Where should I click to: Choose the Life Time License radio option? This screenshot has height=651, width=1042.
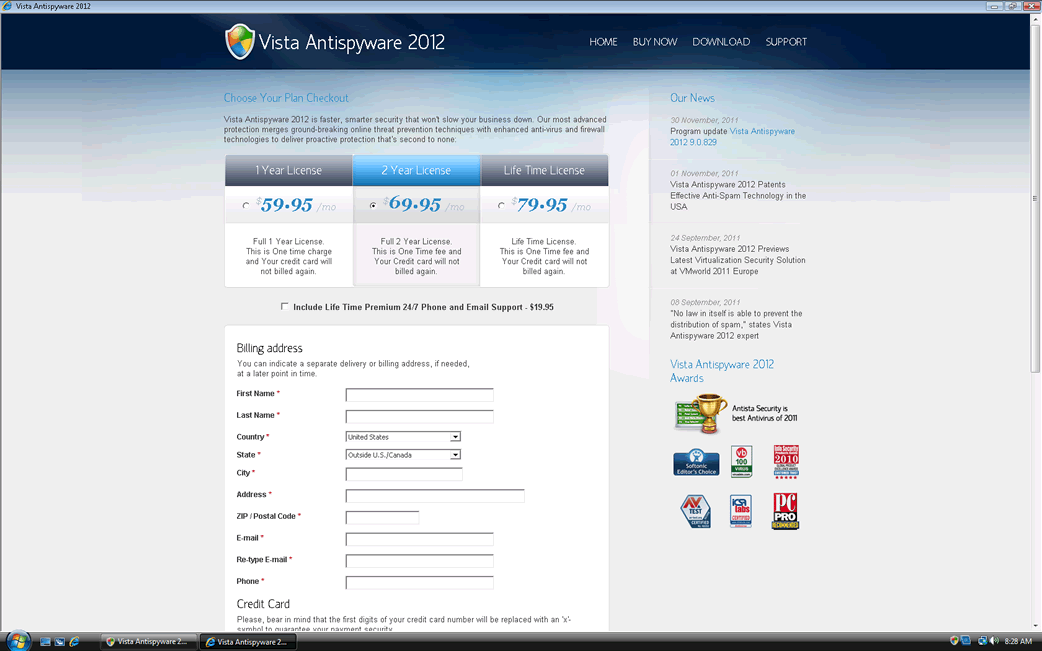(501, 206)
